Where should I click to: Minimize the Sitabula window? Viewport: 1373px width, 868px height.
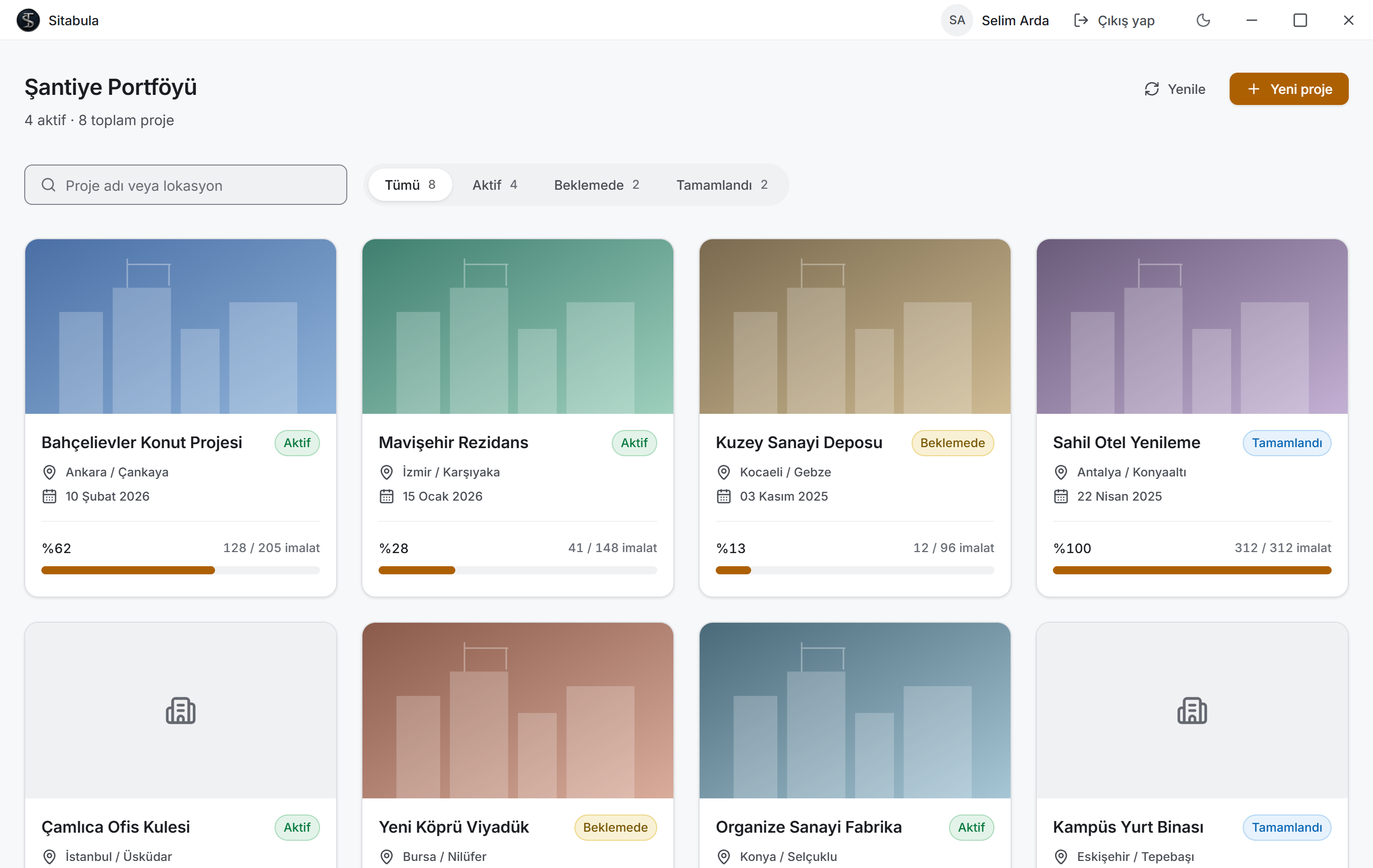pos(1251,21)
